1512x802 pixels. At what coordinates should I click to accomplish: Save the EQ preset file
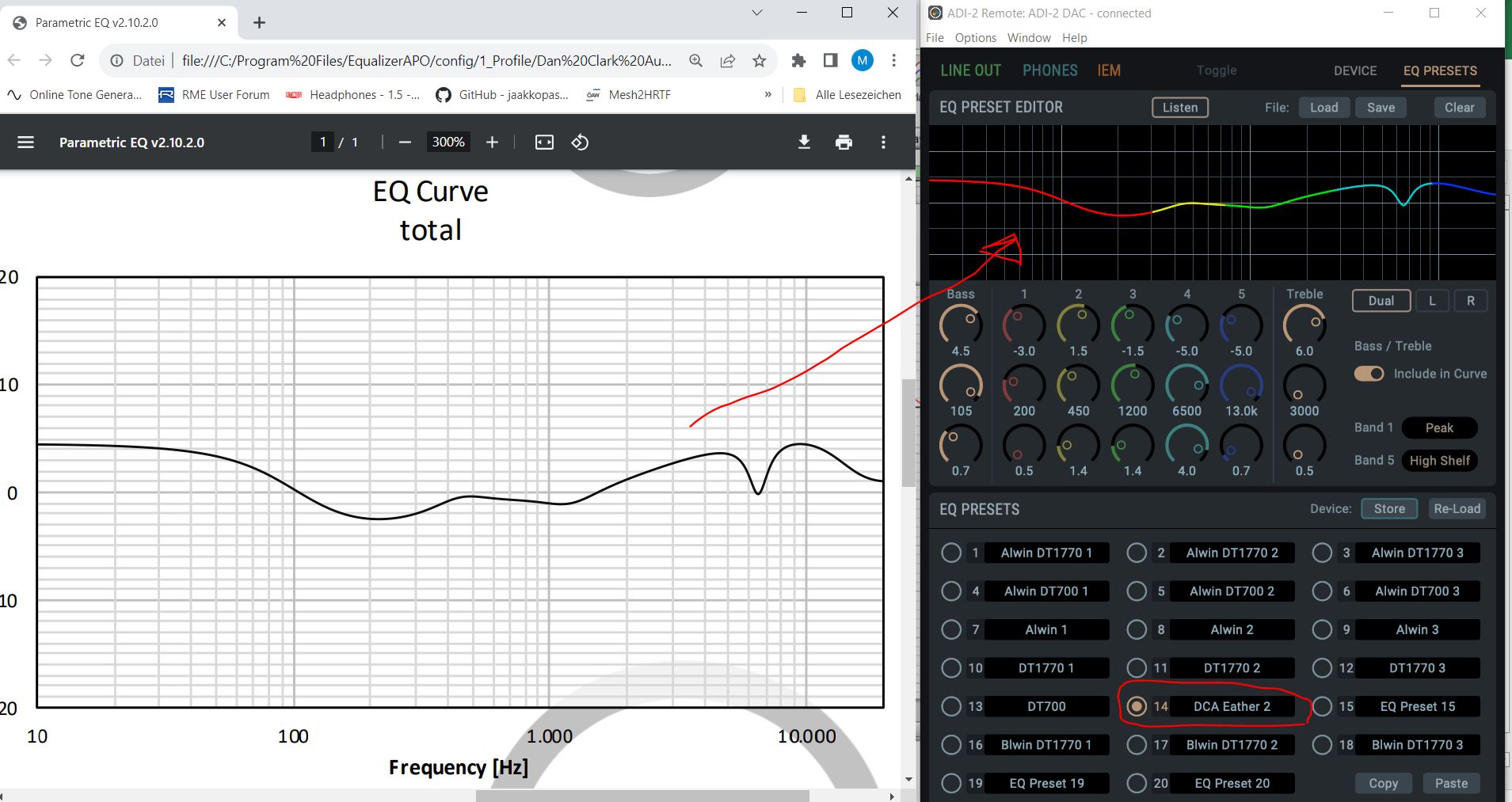tap(1381, 108)
